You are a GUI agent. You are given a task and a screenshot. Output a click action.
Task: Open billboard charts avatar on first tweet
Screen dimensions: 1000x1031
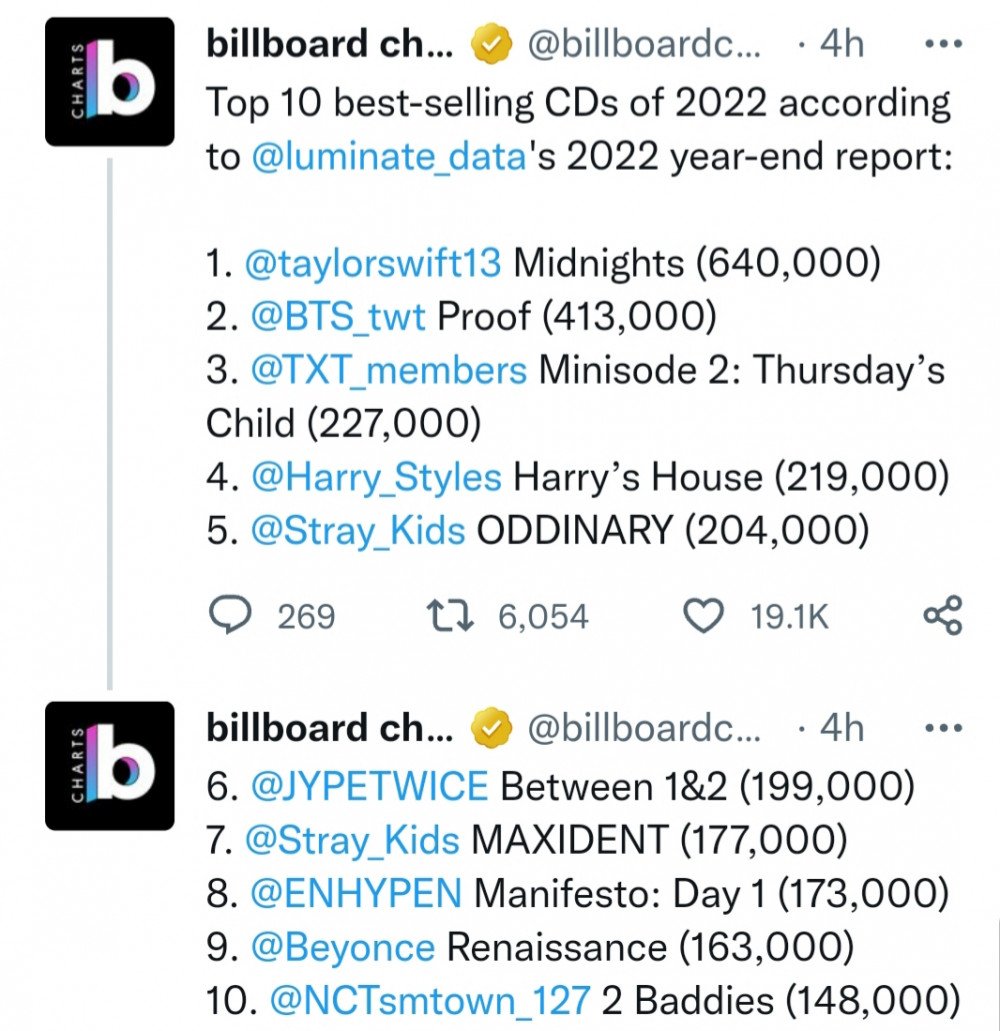(110, 82)
